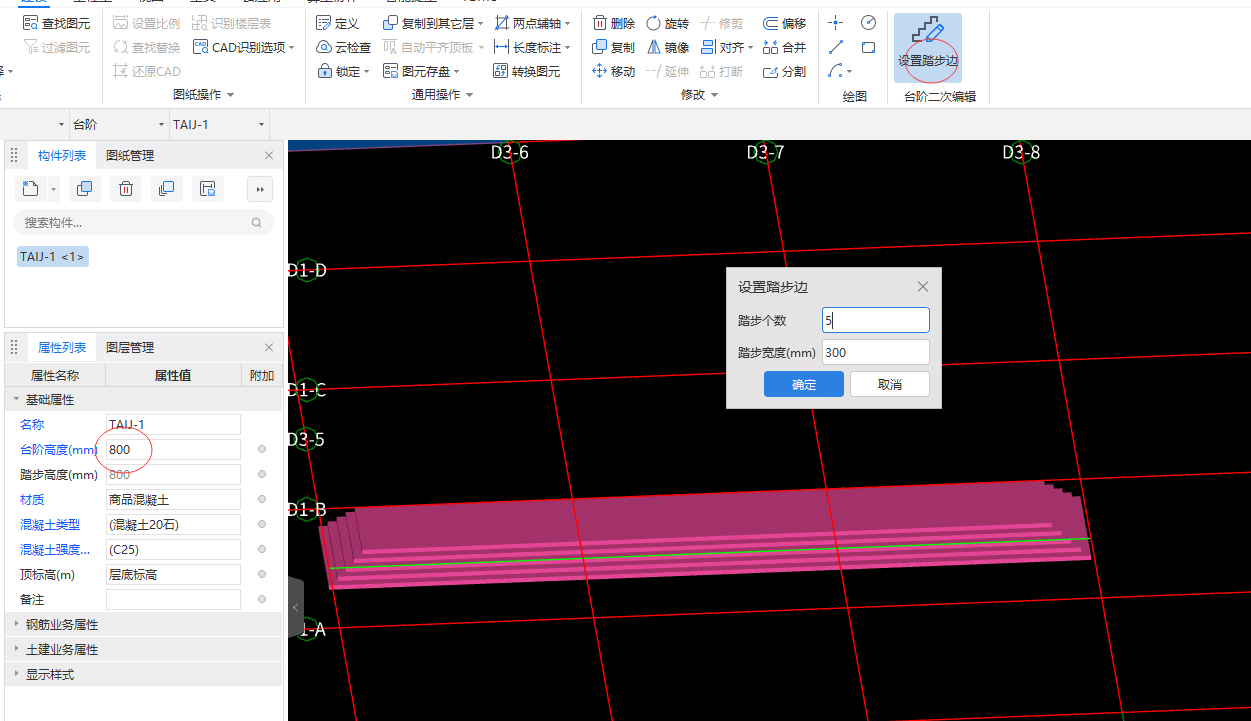Image resolution: width=1251 pixels, height=721 pixels.
Task: Click the 定义 define tool
Action: click(x=337, y=23)
